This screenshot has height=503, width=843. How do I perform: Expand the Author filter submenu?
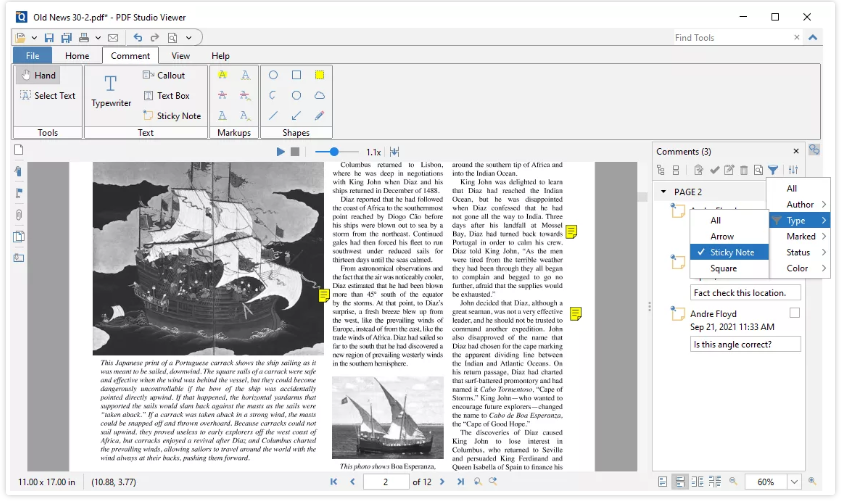(x=801, y=205)
